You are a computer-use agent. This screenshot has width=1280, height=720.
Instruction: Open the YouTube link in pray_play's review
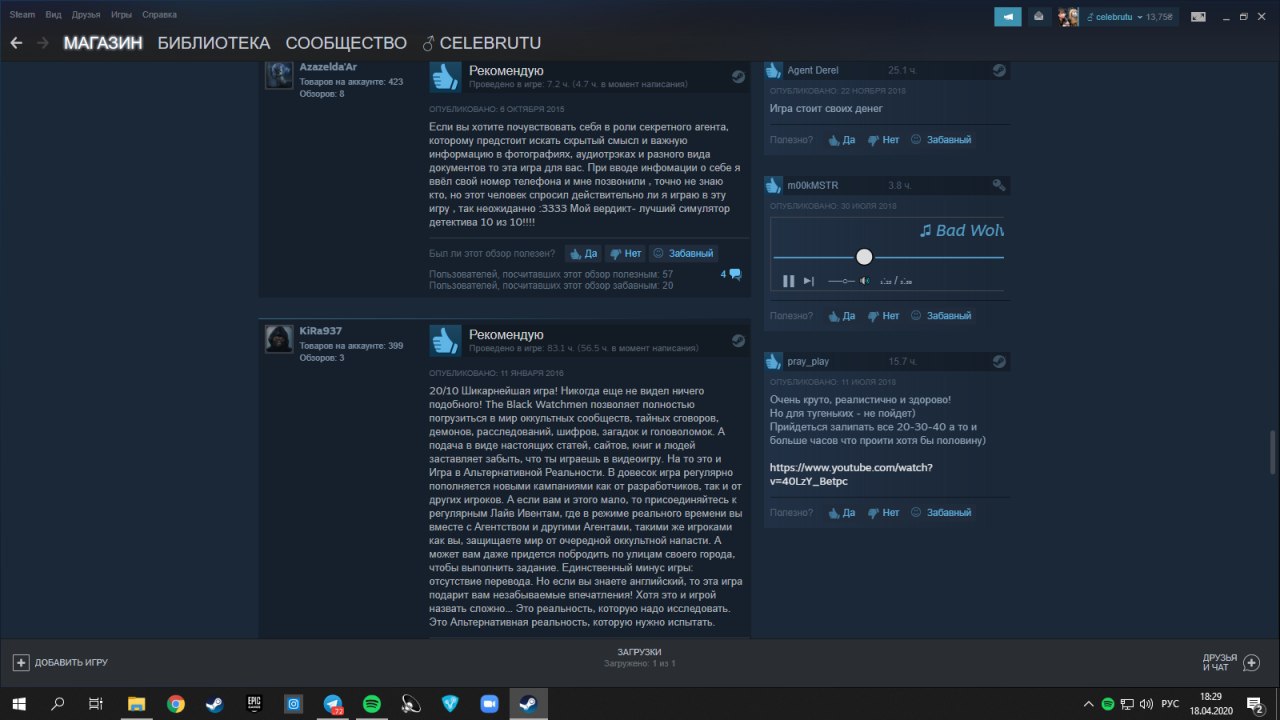pyautogui.click(x=851, y=474)
